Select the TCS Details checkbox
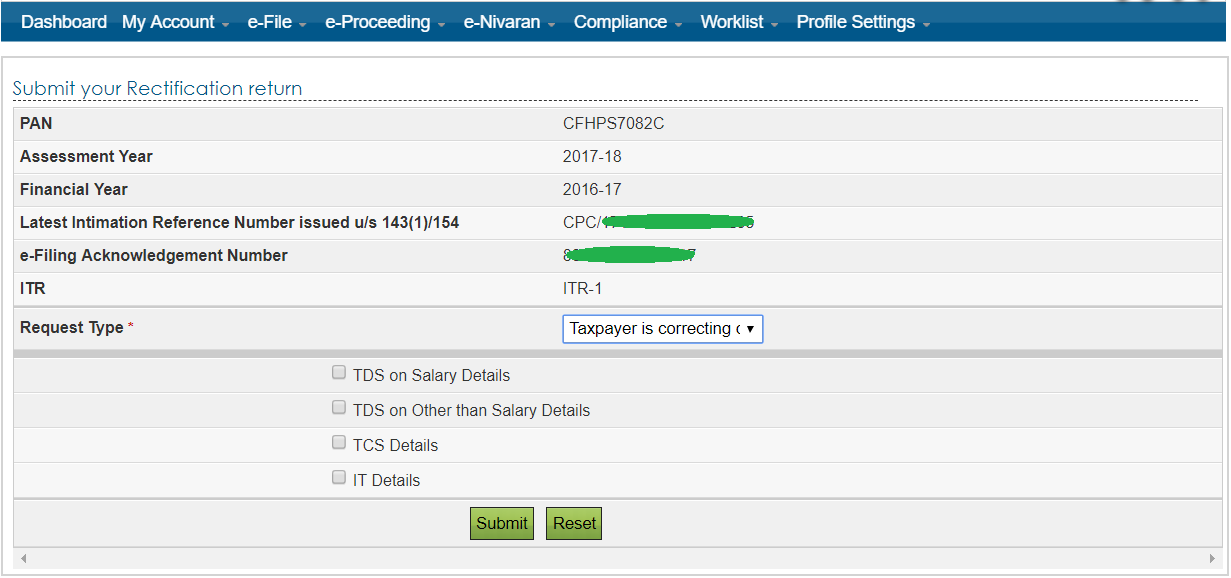The image size is (1231, 578). (338, 441)
